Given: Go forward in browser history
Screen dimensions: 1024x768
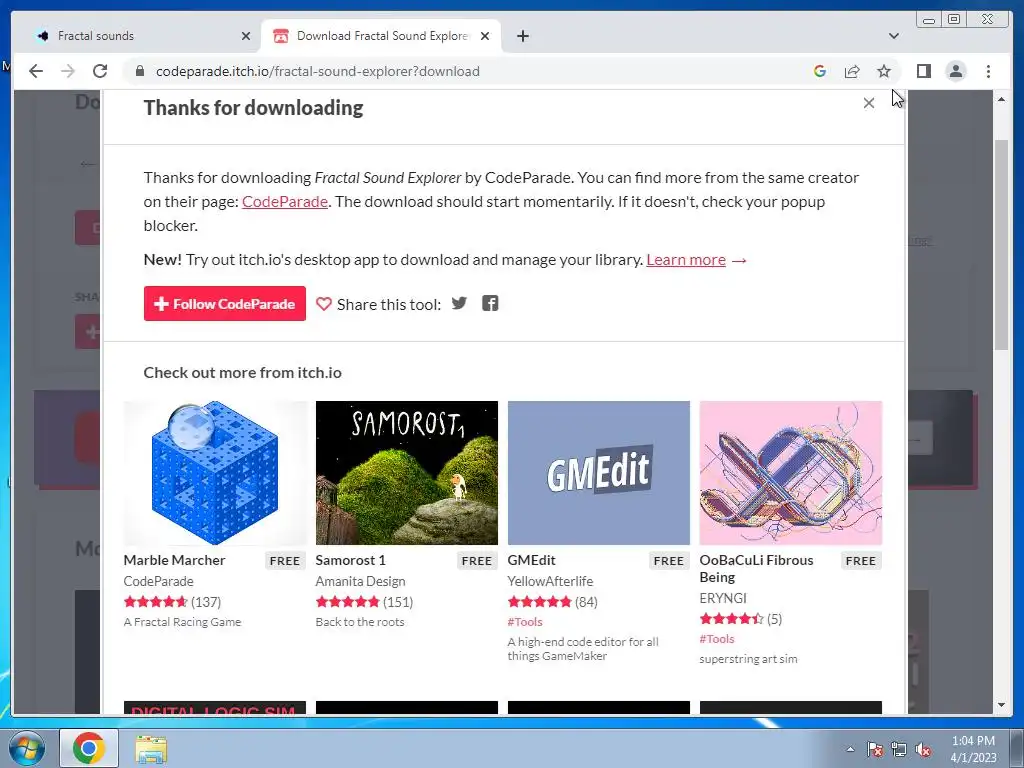Looking at the screenshot, I should [x=68, y=71].
